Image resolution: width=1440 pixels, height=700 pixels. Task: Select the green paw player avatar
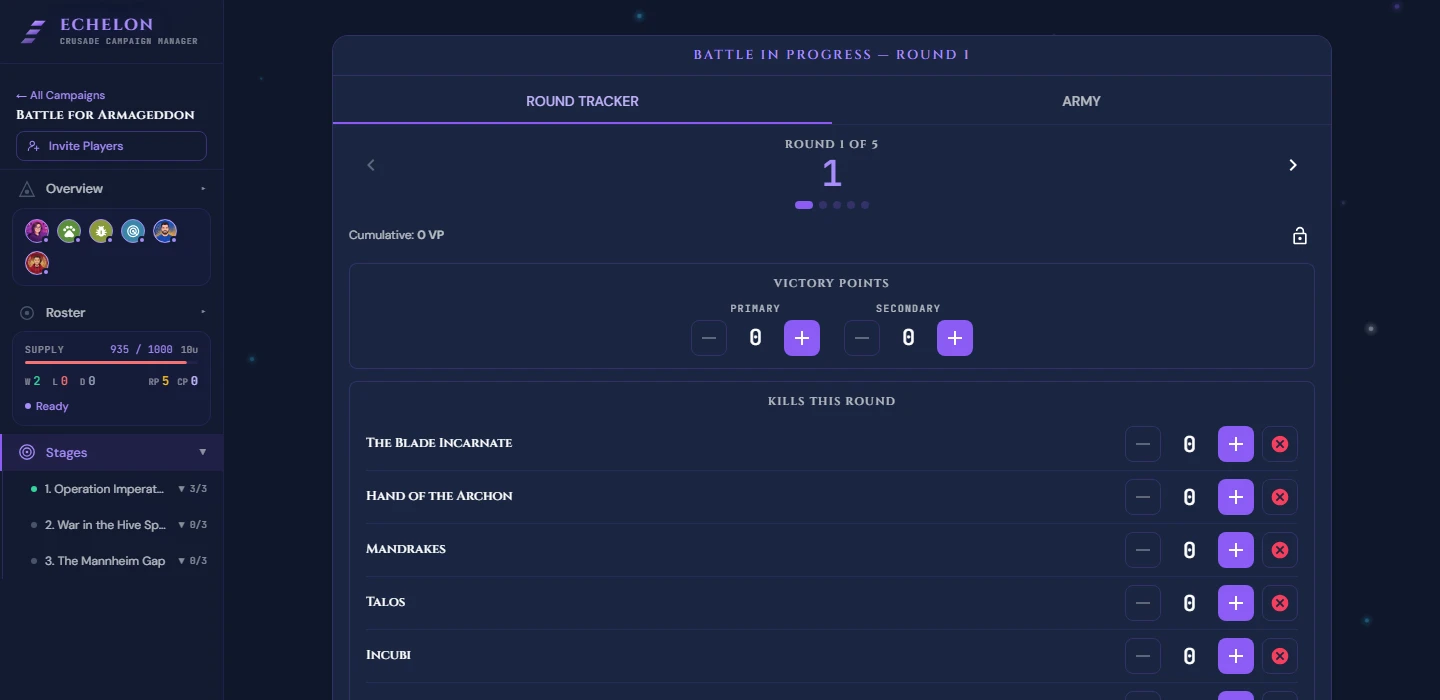(69, 231)
